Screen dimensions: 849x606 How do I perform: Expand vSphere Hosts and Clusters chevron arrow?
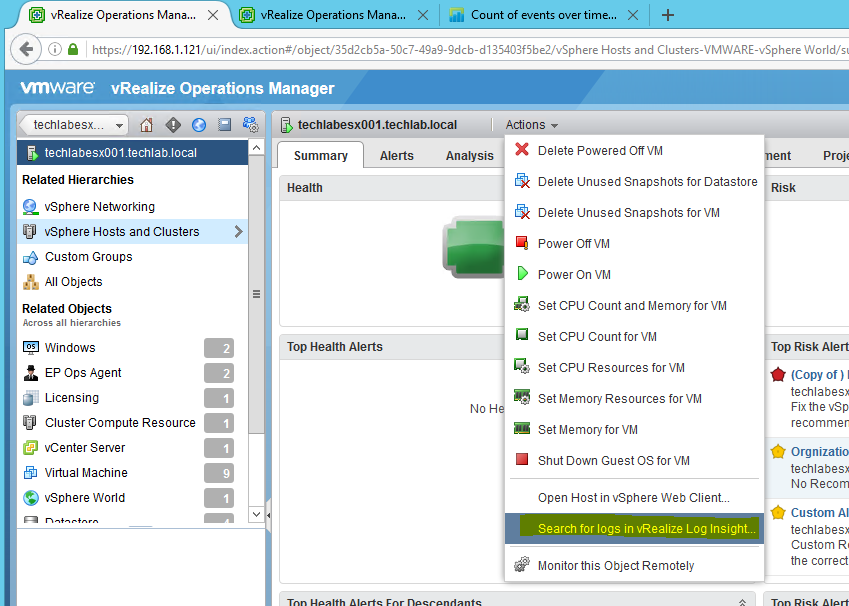pyautogui.click(x=238, y=232)
